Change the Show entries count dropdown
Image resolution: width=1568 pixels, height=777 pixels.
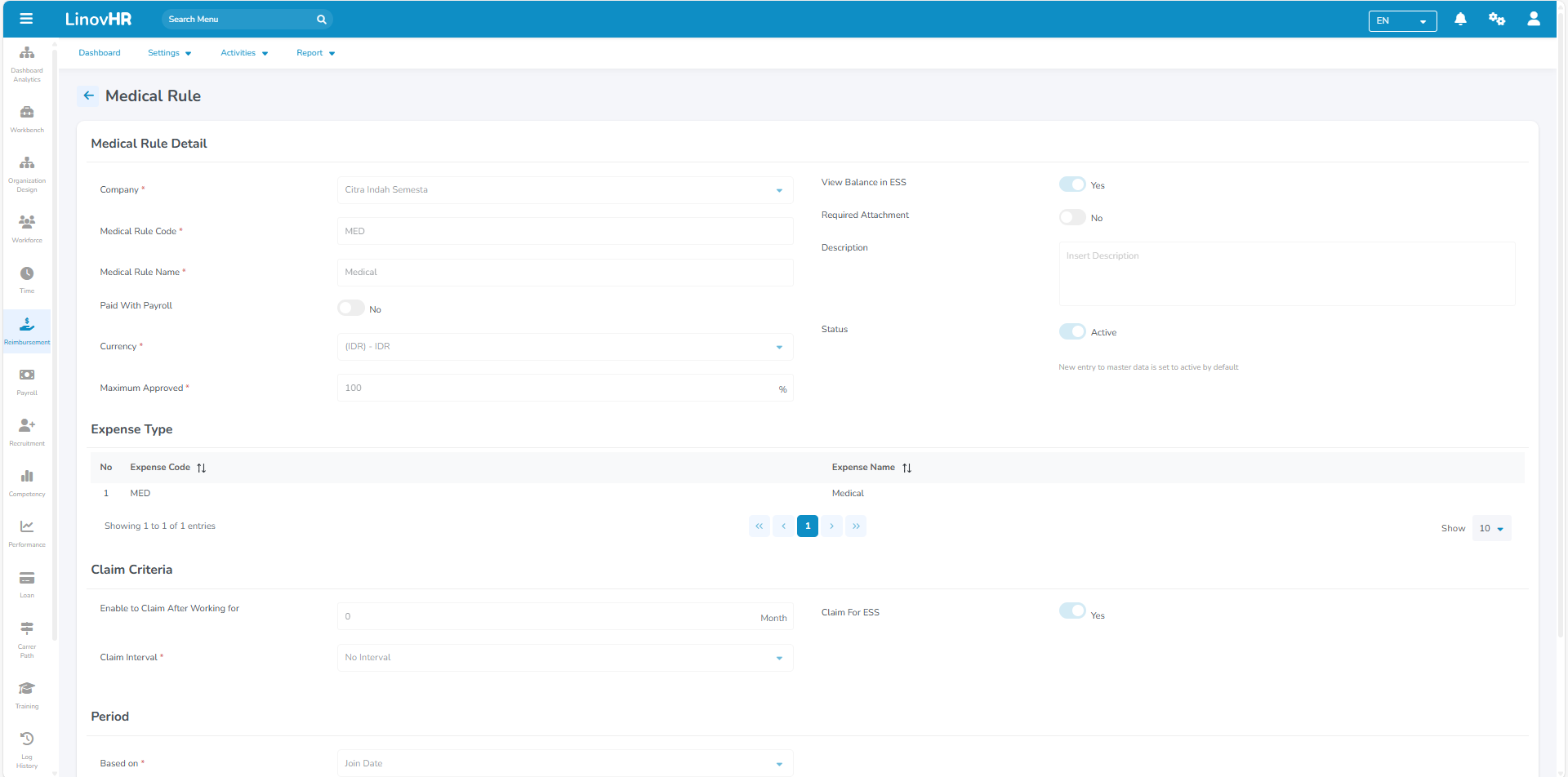point(1491,529)
